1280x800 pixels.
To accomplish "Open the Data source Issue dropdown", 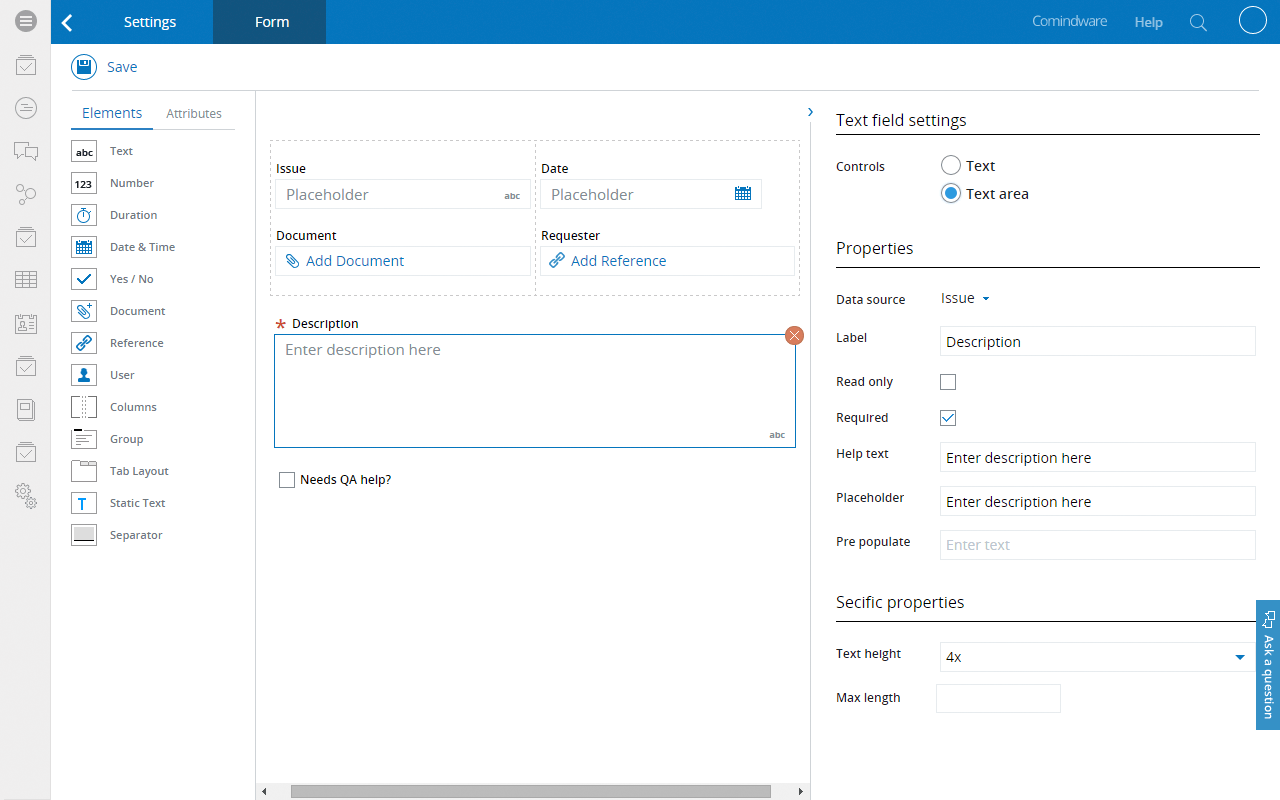I will 965,298.
